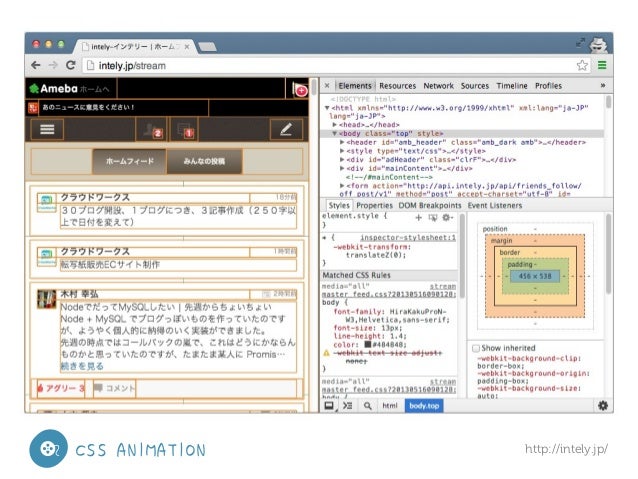Image resolution: width=638 pixels, height=479 pixels.
Task: Open the site hamburger menu button
Action: (x=47, y=129)
